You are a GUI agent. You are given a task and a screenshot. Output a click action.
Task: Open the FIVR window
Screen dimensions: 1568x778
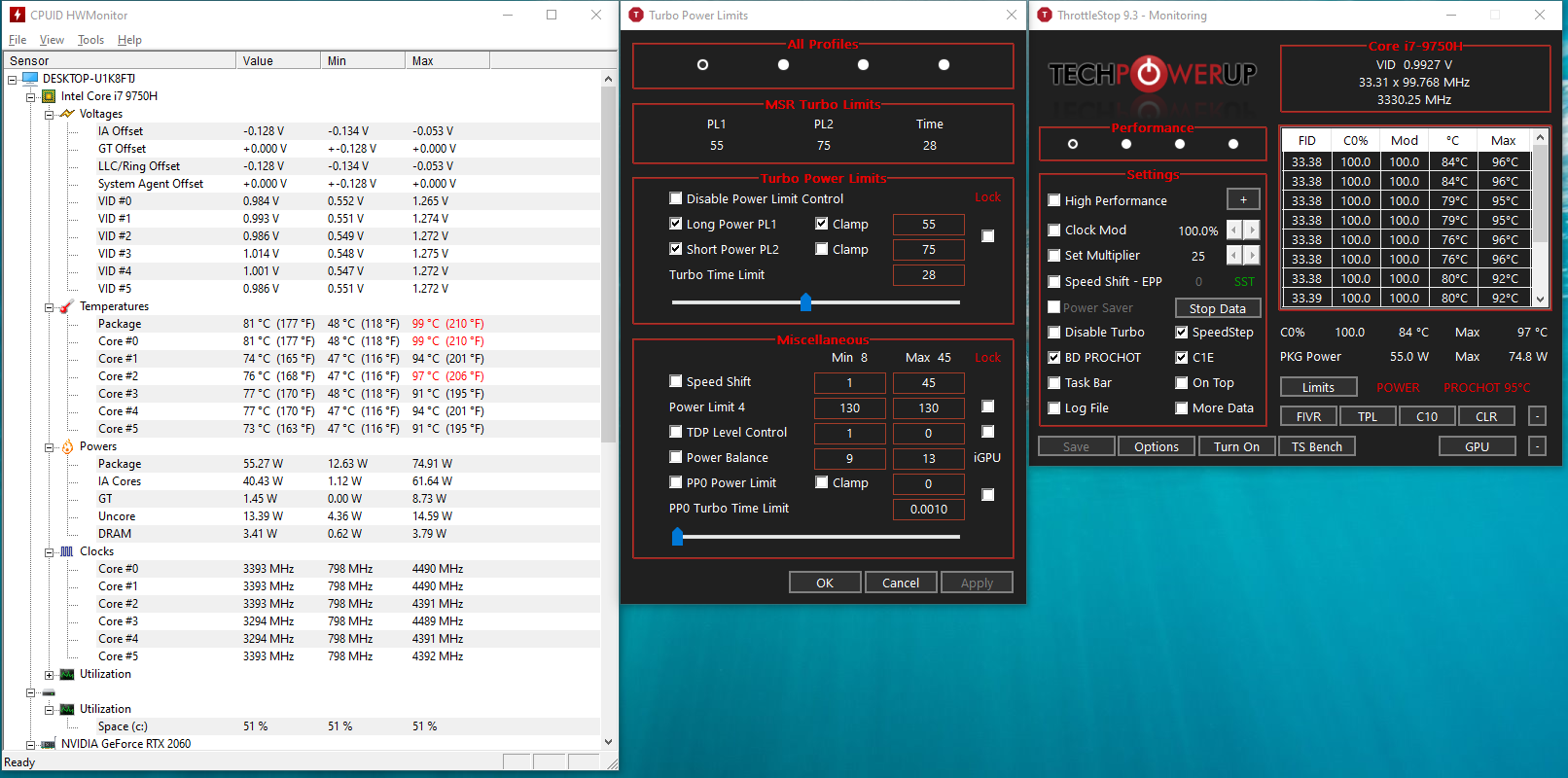coord(1309,416)
